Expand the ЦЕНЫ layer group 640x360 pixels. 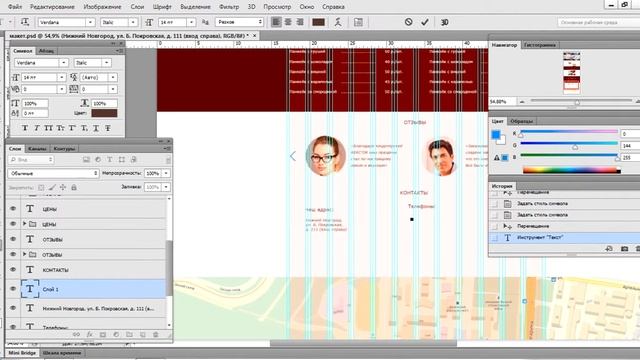pos(24,224)
